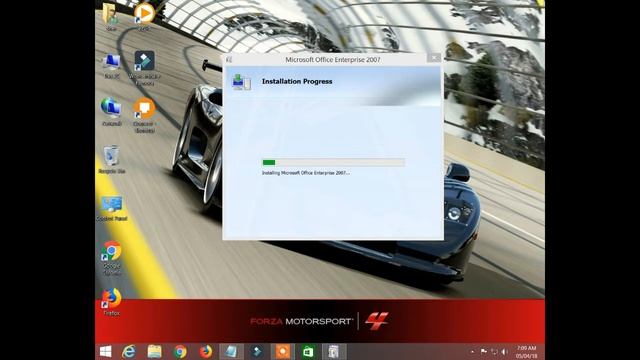Open File Explorer from the taskbar
This screenshot has width=640, height=360.
(x=154, y=351)
